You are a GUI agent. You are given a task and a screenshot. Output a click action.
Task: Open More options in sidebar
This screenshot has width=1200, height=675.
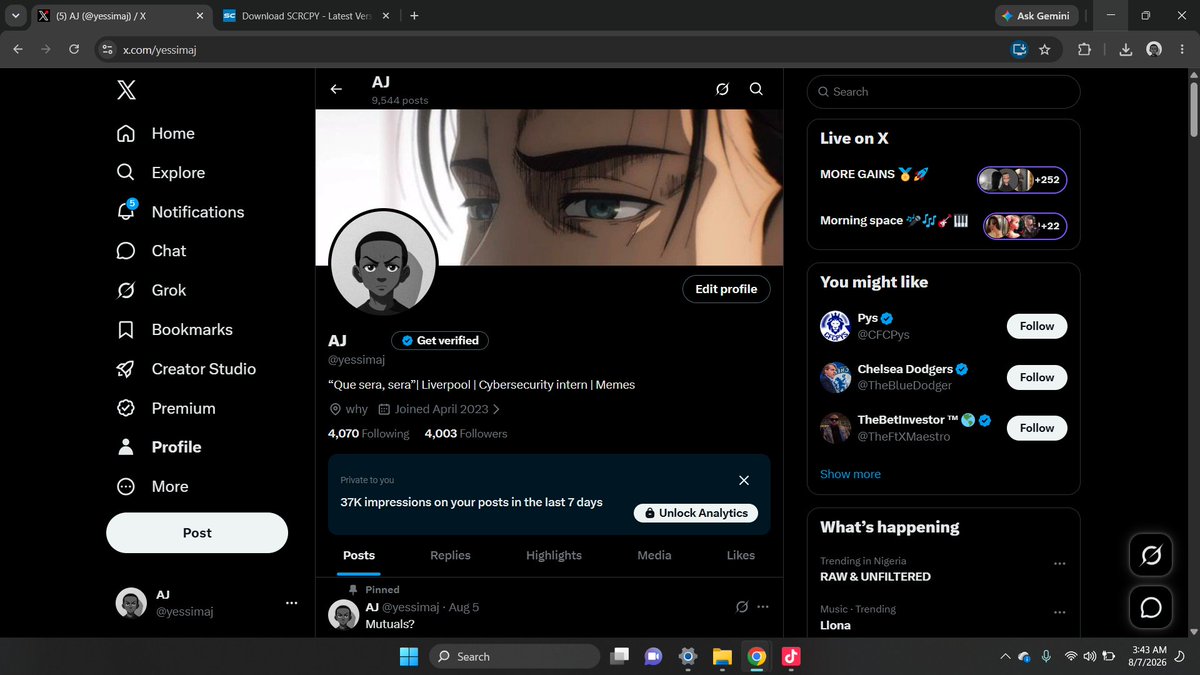click(152, 486)
